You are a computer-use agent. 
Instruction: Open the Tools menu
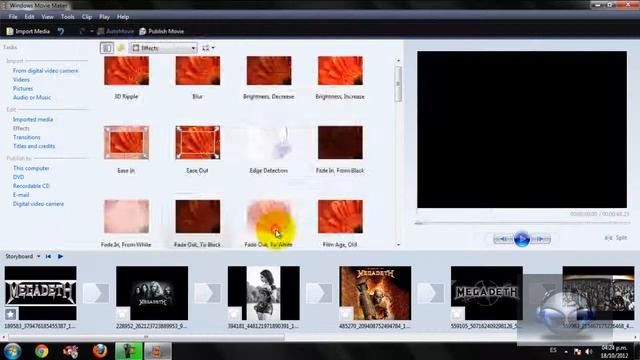pyautogui.click(x=67, y=17)
